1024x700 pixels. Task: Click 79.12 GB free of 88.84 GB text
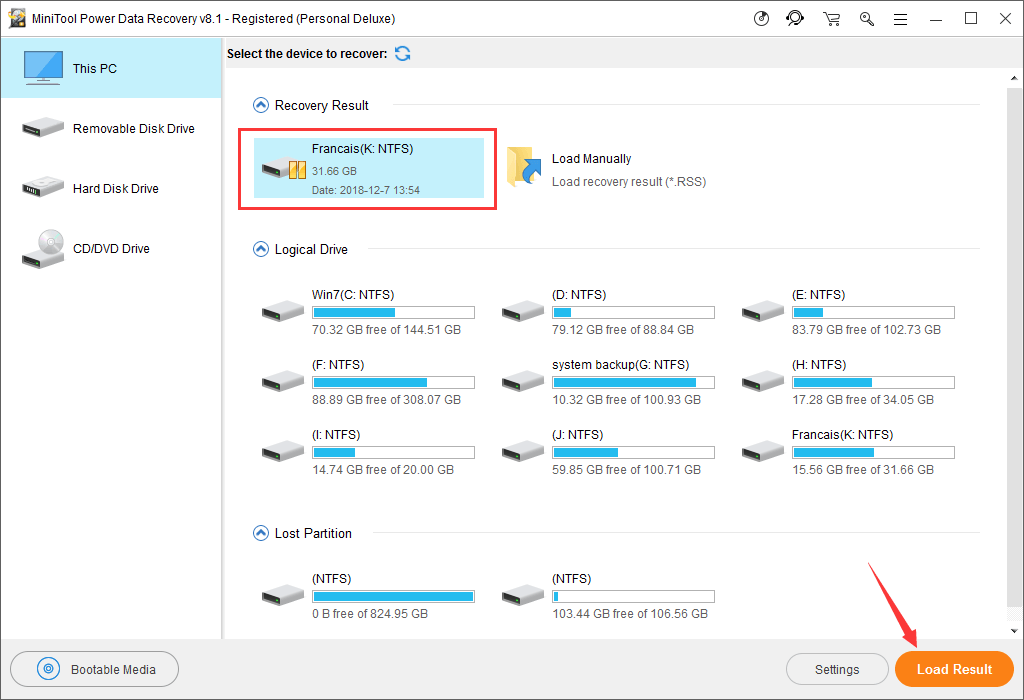click(622, 330)
